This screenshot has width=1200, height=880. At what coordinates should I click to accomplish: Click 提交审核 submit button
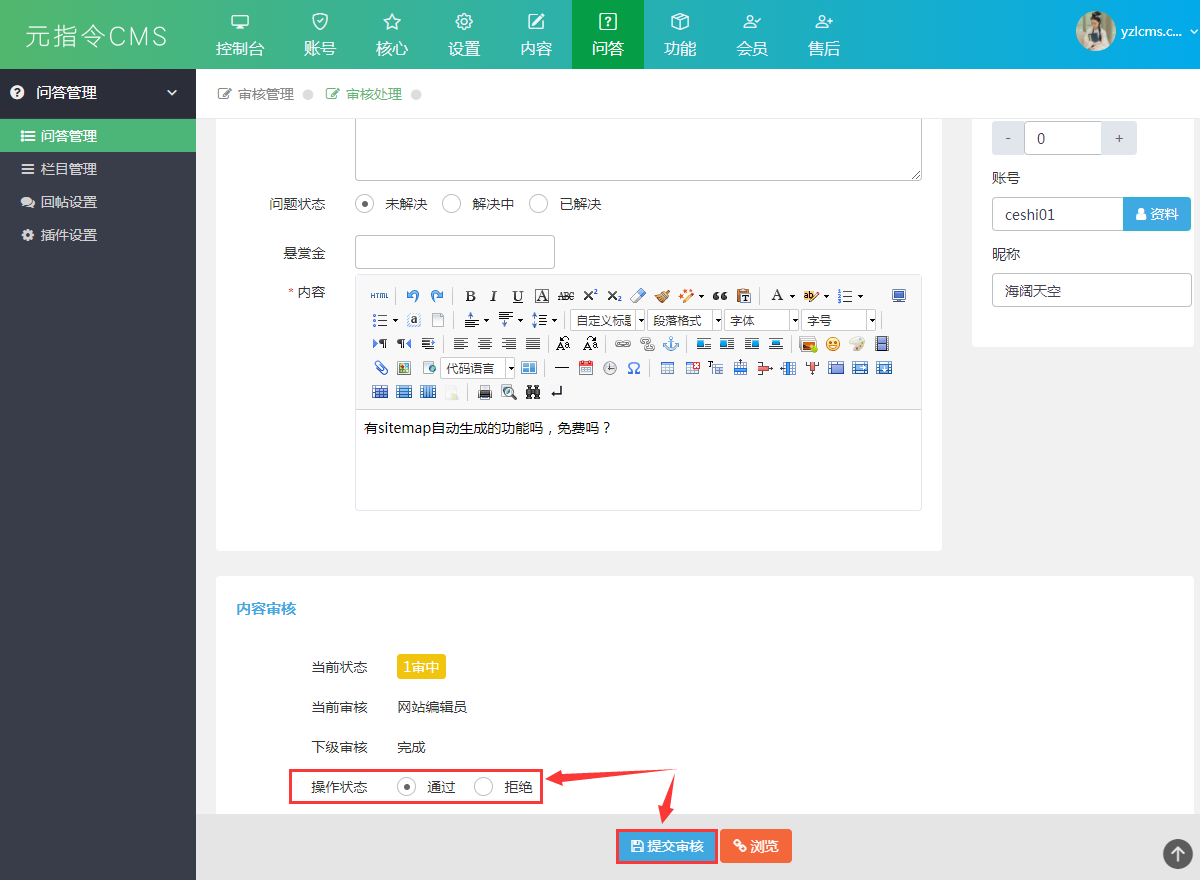[x=667, y=846]
